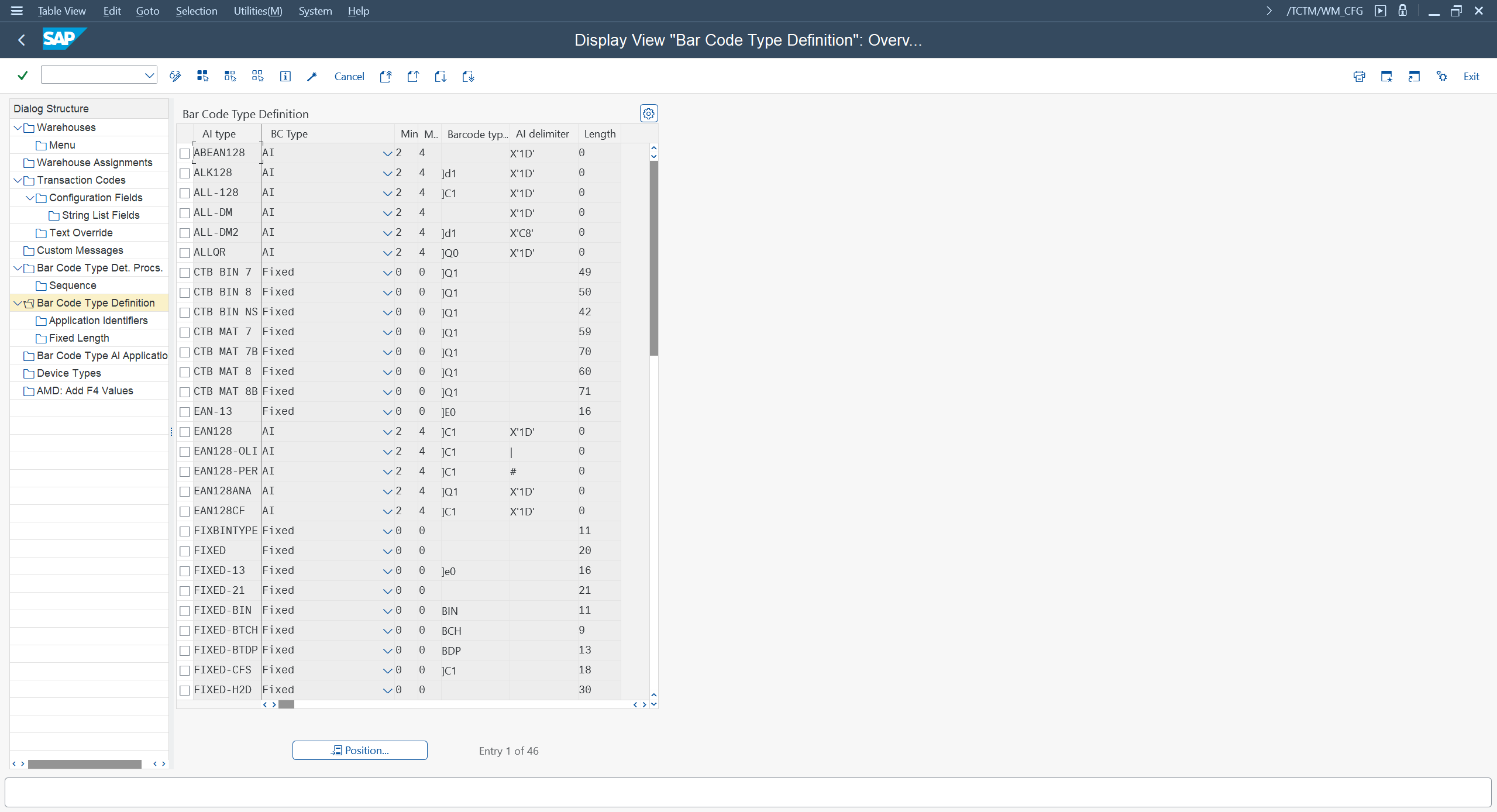The height and width of the screenshot is (812, 1497).
Task: Open the BC Type dropdown for ALLQR
Action: (387, 253)
